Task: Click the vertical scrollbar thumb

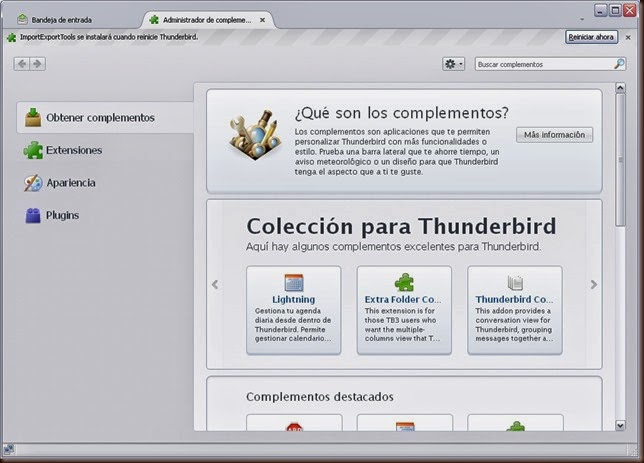Action: (620, 159)
